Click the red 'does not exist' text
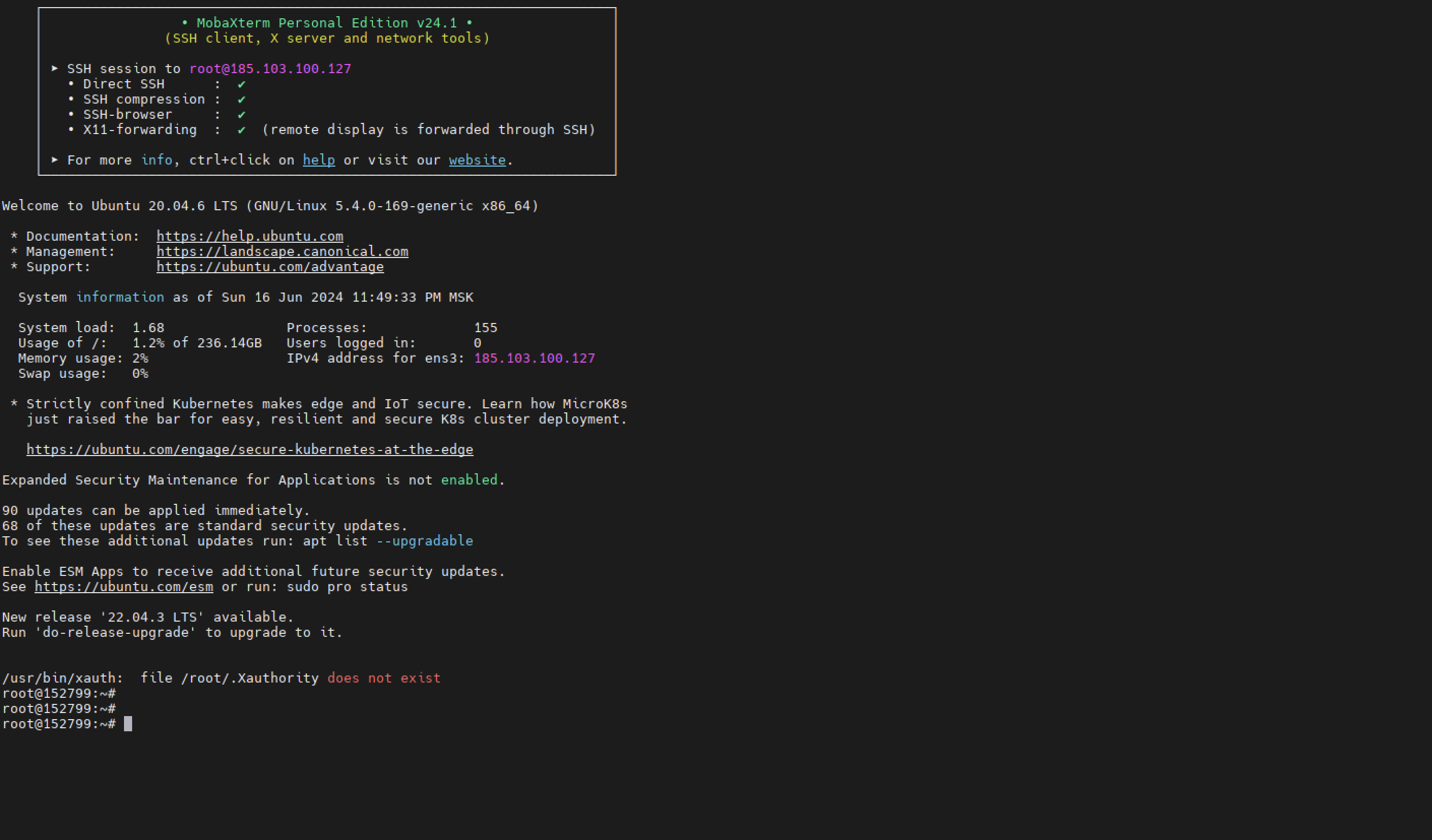Screen dimensions: 1432x840 click(x=384, y=678)
